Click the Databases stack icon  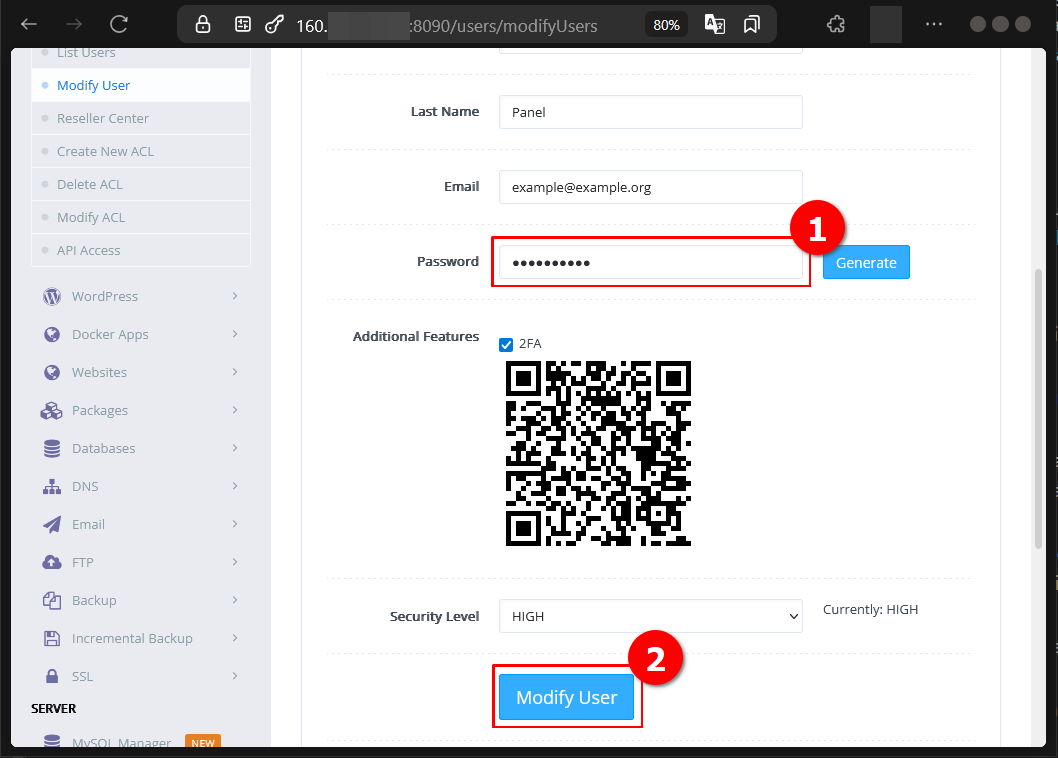point(52,448)
